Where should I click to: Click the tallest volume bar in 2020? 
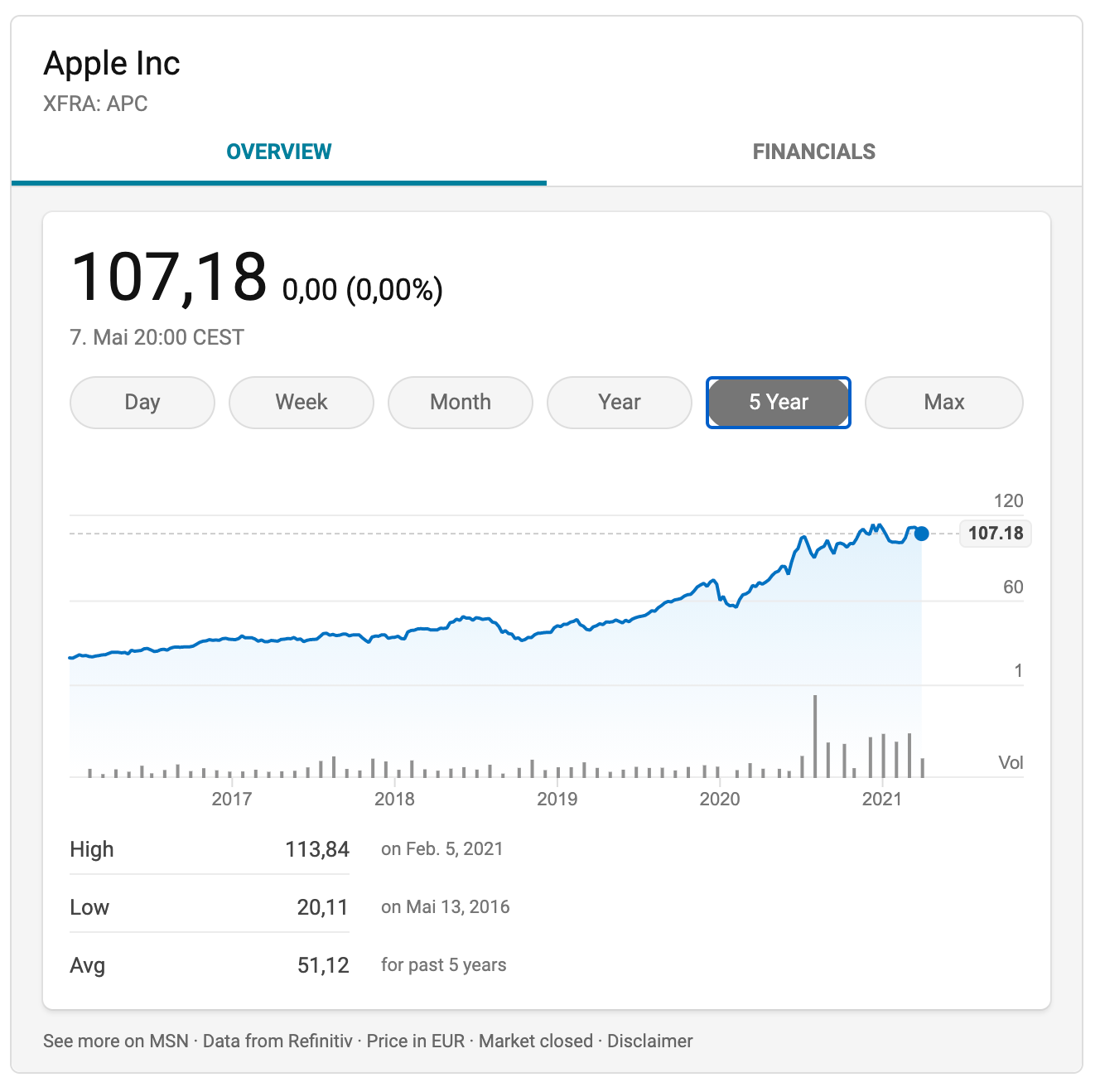click(815, 736)
